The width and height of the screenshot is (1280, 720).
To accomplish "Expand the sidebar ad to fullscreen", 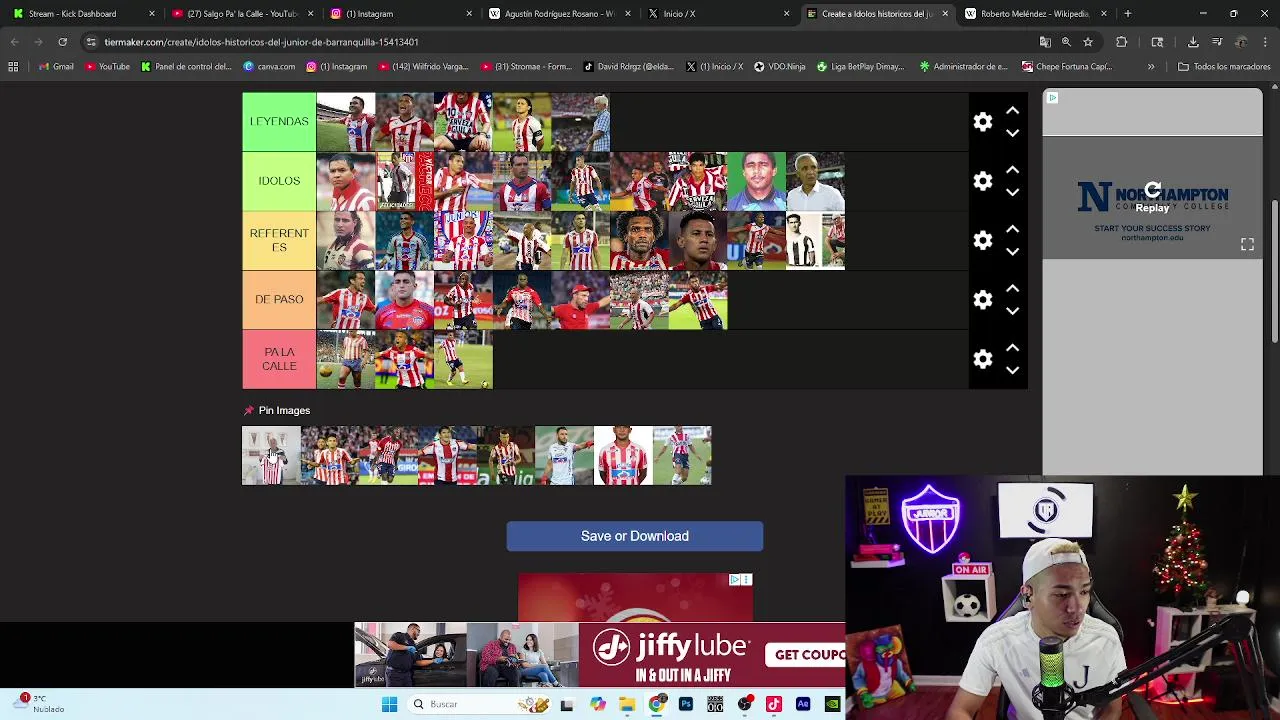I will click(1247, 245).
